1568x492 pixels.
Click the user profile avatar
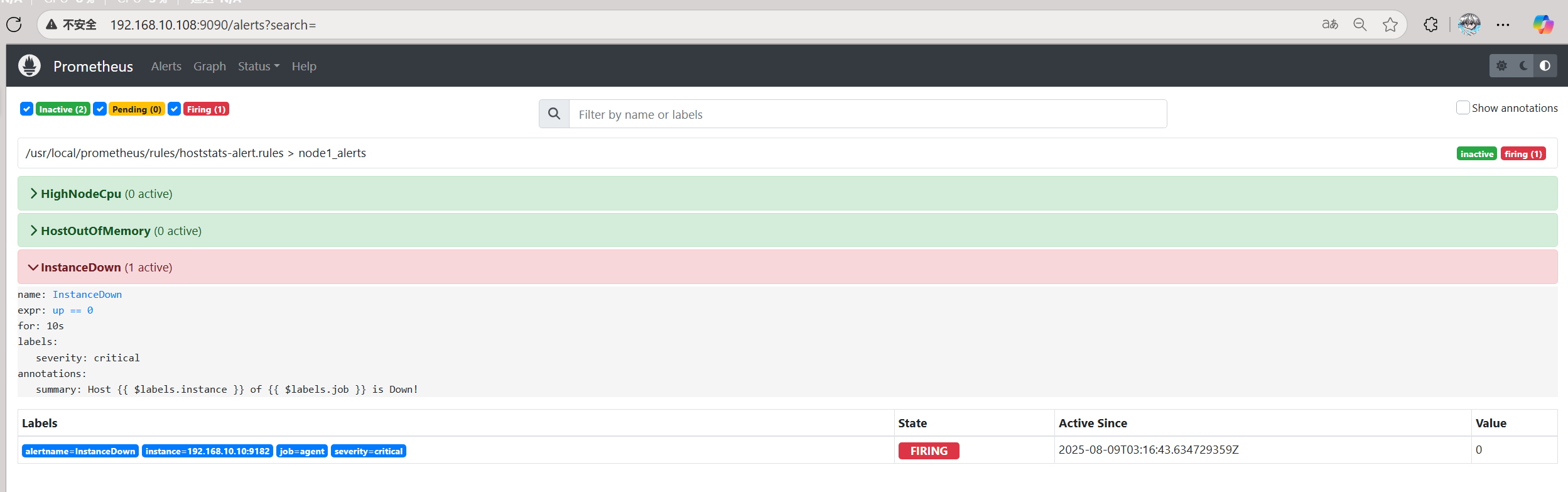click(x=1469, y=25)
